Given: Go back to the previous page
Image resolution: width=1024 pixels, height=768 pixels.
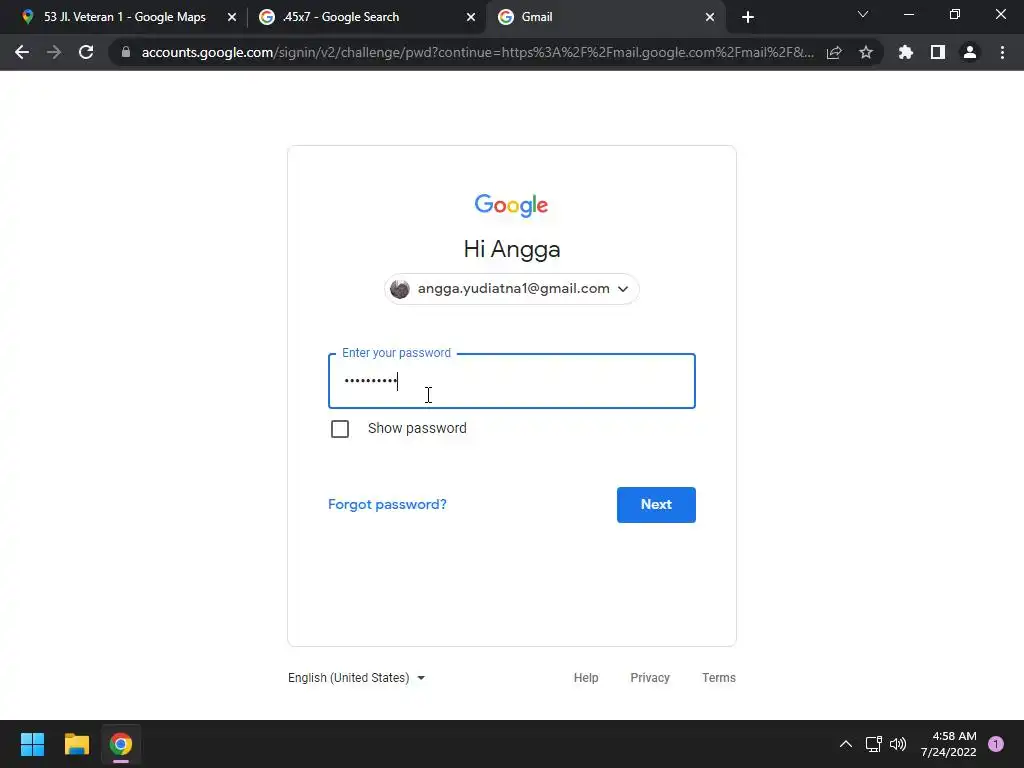Looking at the screenshot, I should (22, 52).
